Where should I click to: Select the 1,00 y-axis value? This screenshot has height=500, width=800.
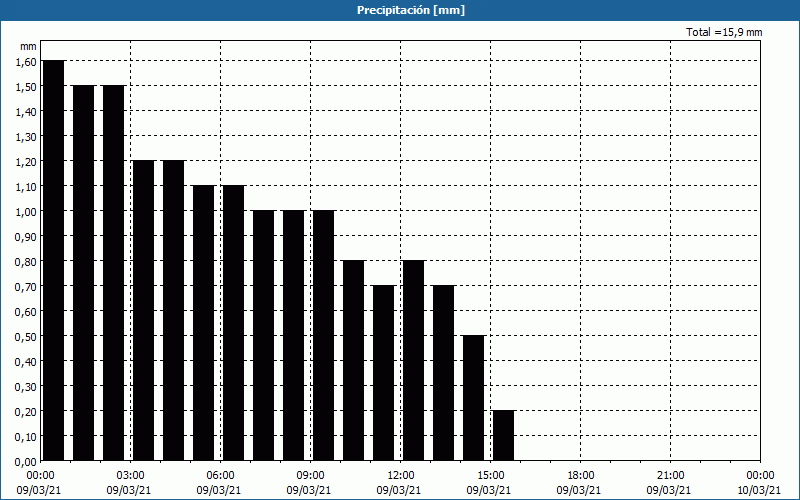pyautogui.click(x=26, y=211)
